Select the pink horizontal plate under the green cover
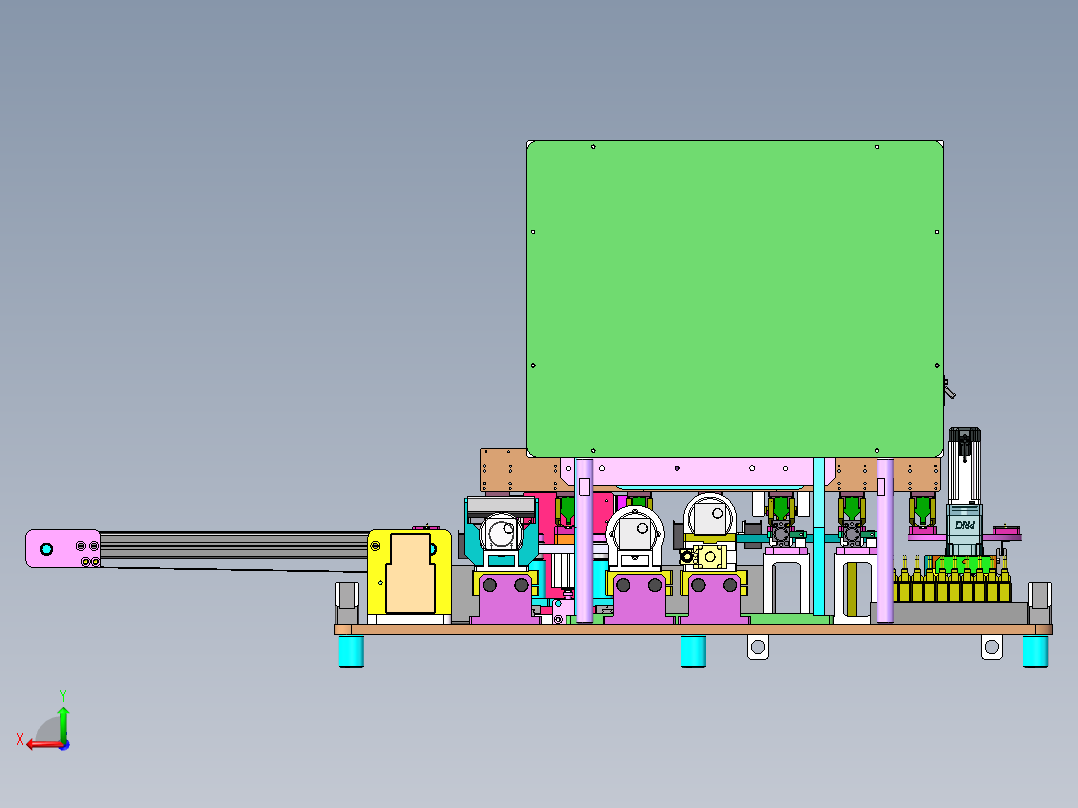The height and width of the screenshot is (808, 1078). 698,472
